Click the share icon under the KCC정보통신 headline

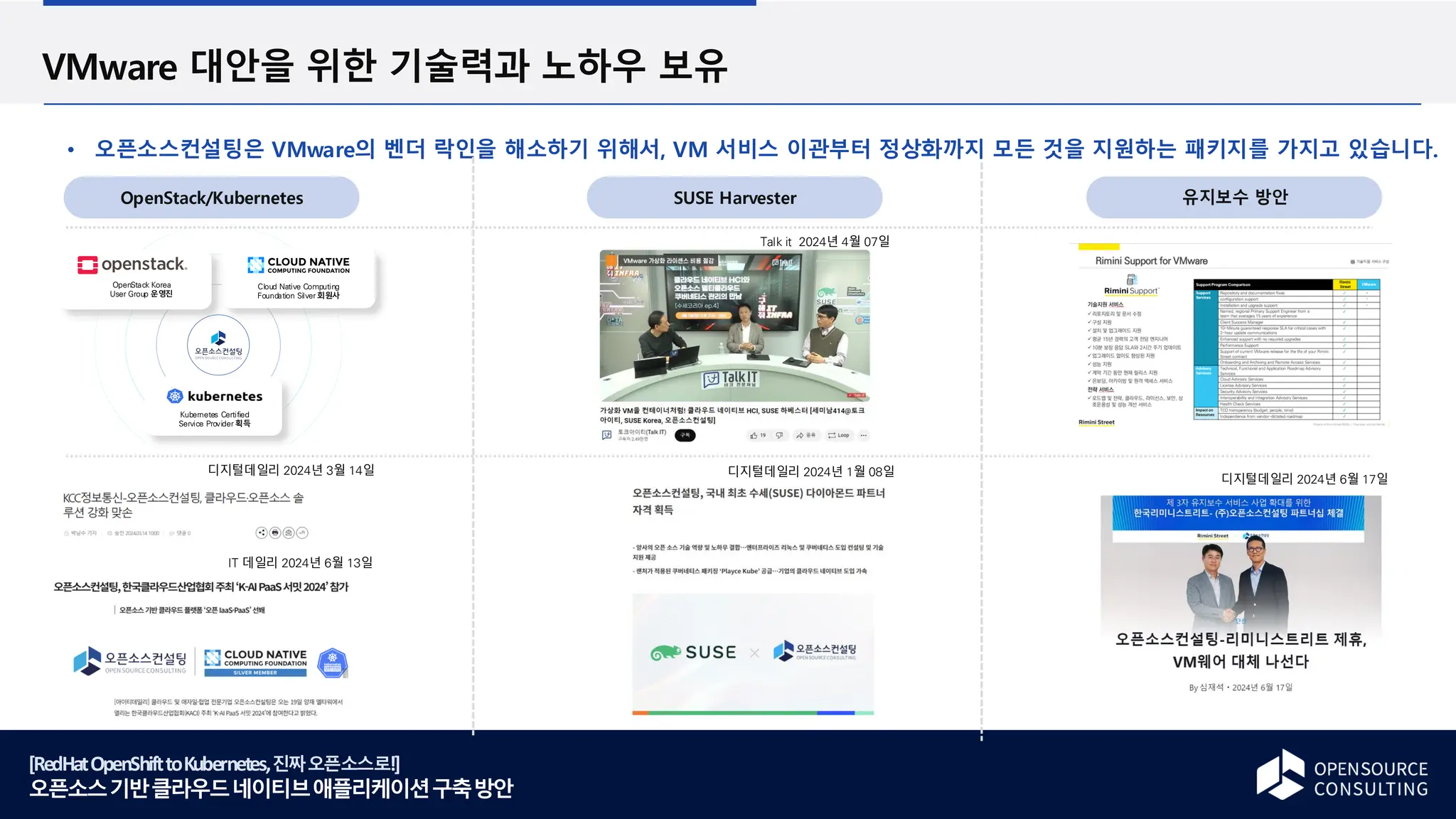click(x=262, y=532)
